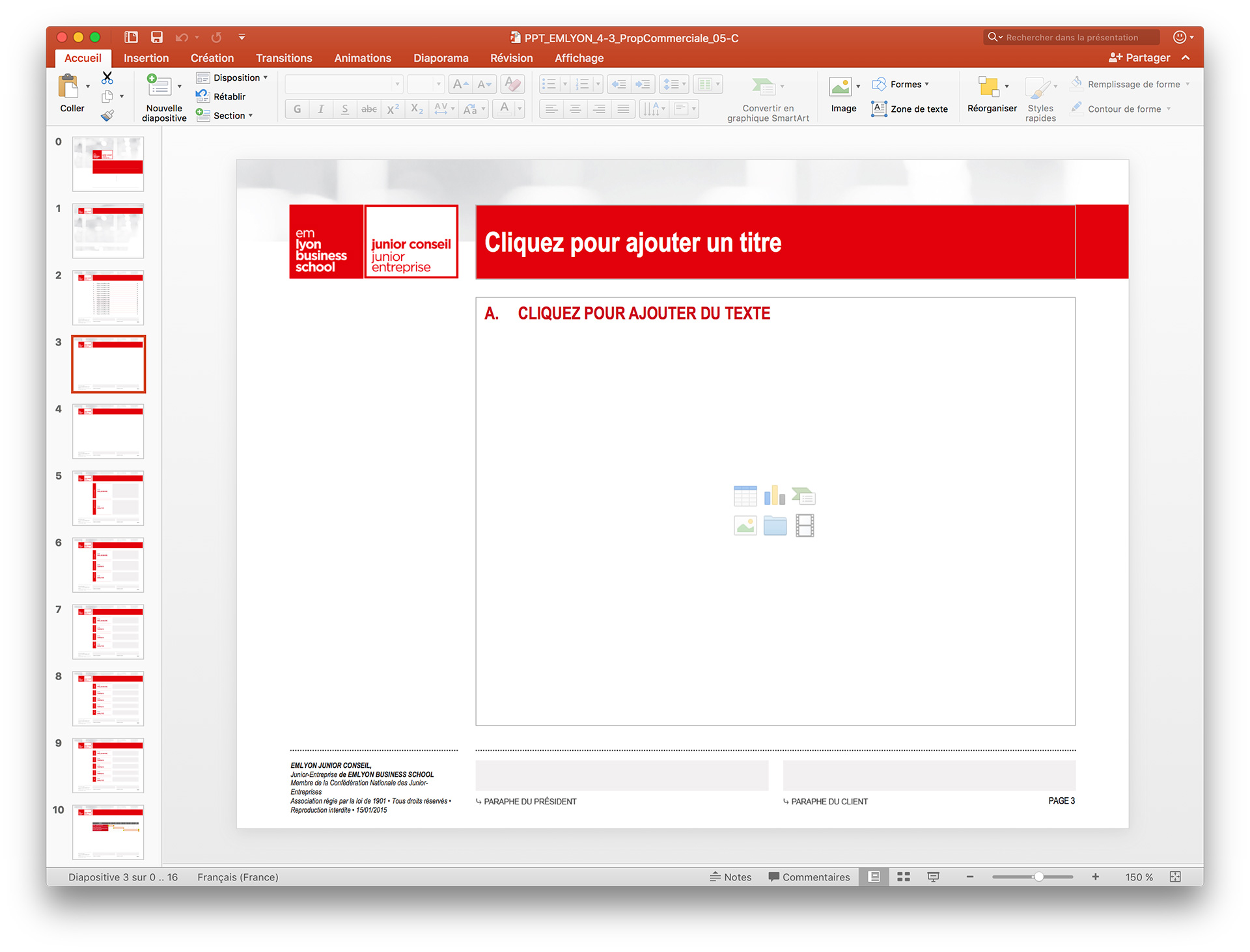Switch to the Insertion tab
Screen dimensions: 1250x952
146,58
